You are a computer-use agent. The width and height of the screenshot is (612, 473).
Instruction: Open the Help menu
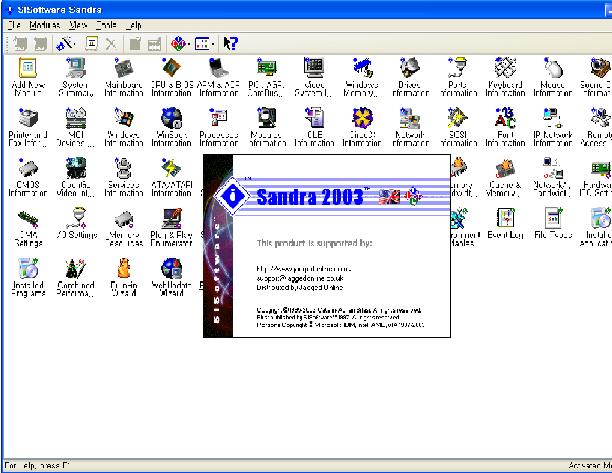point(133,25)
